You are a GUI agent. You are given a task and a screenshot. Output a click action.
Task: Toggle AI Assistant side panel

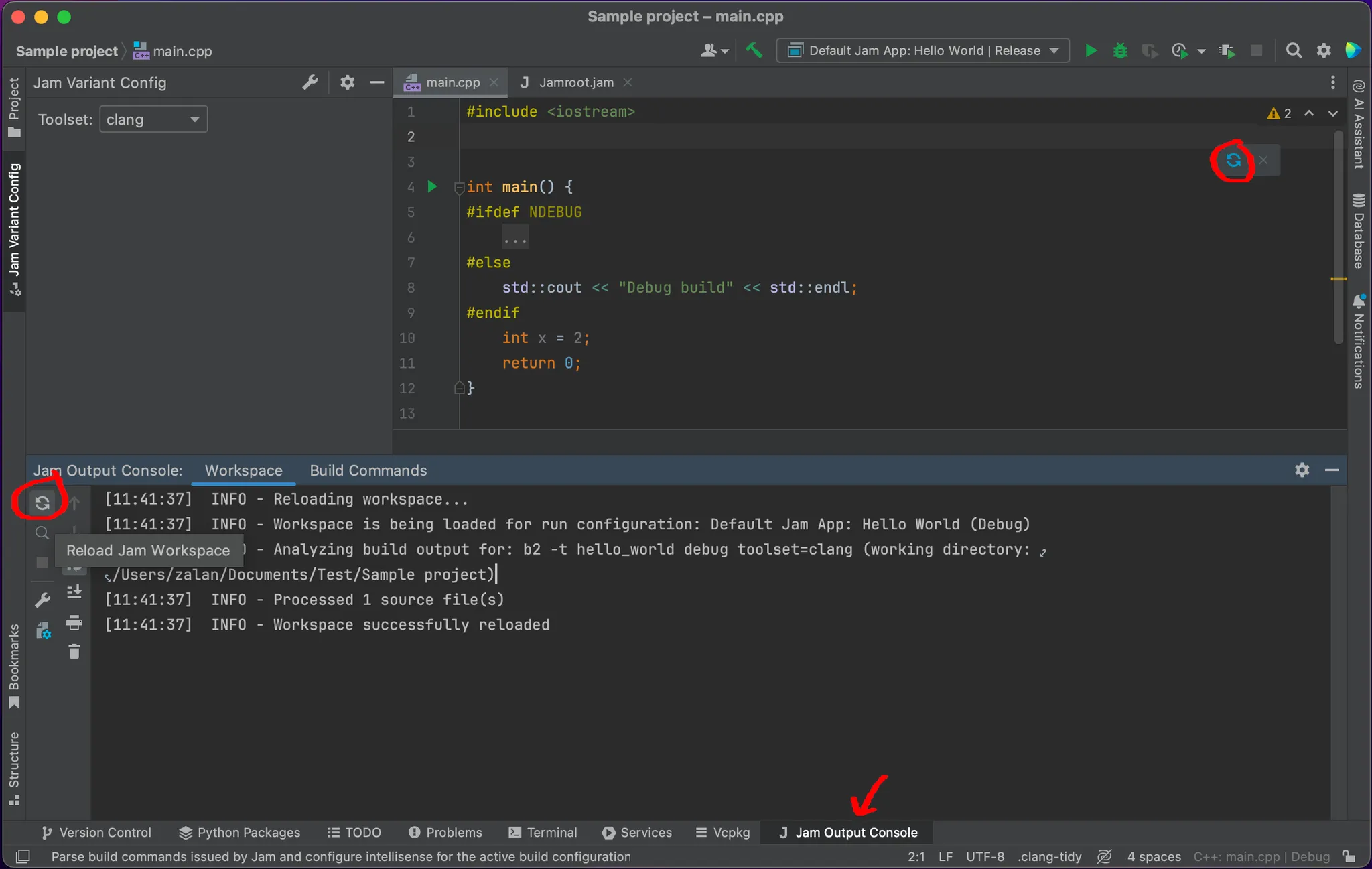[x=1359, y=125]
